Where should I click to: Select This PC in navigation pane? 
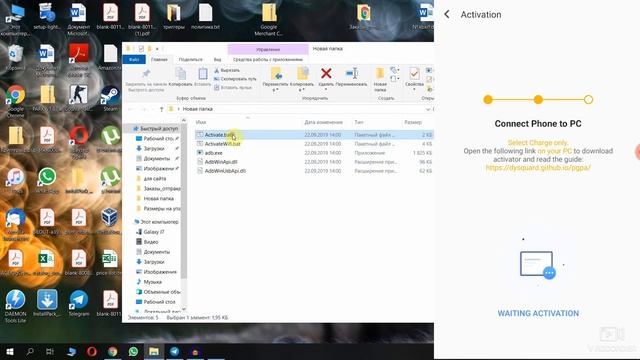157,222
